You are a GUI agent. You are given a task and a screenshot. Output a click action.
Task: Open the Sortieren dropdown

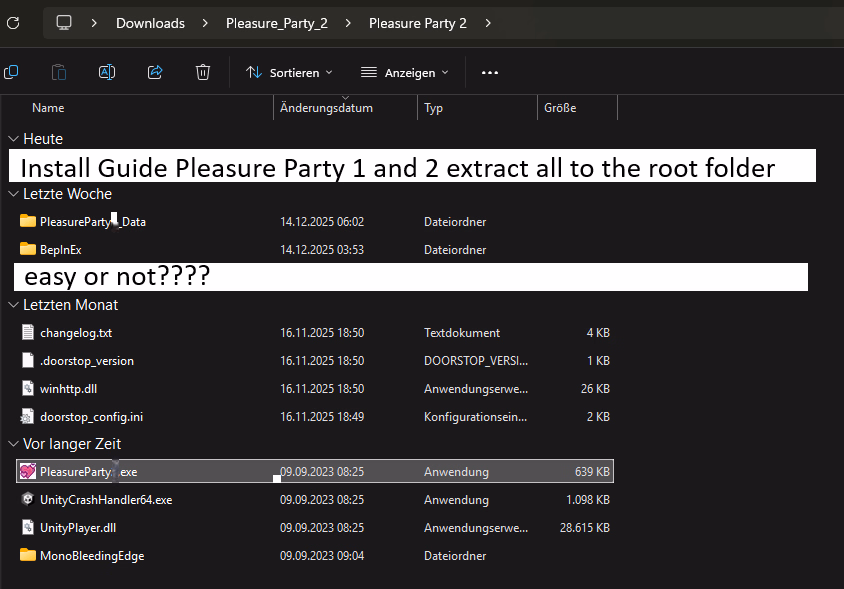pyautogui.click(x=289, y=72)
